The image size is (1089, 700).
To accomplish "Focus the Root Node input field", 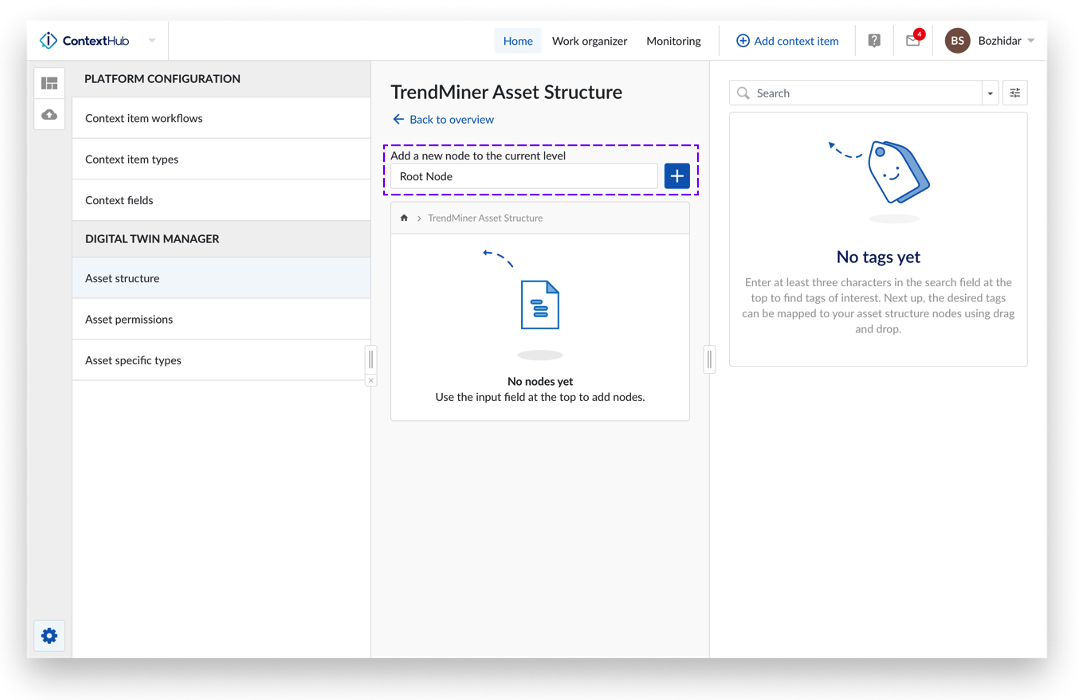I will pyautogui.click(x=523, y=176).
